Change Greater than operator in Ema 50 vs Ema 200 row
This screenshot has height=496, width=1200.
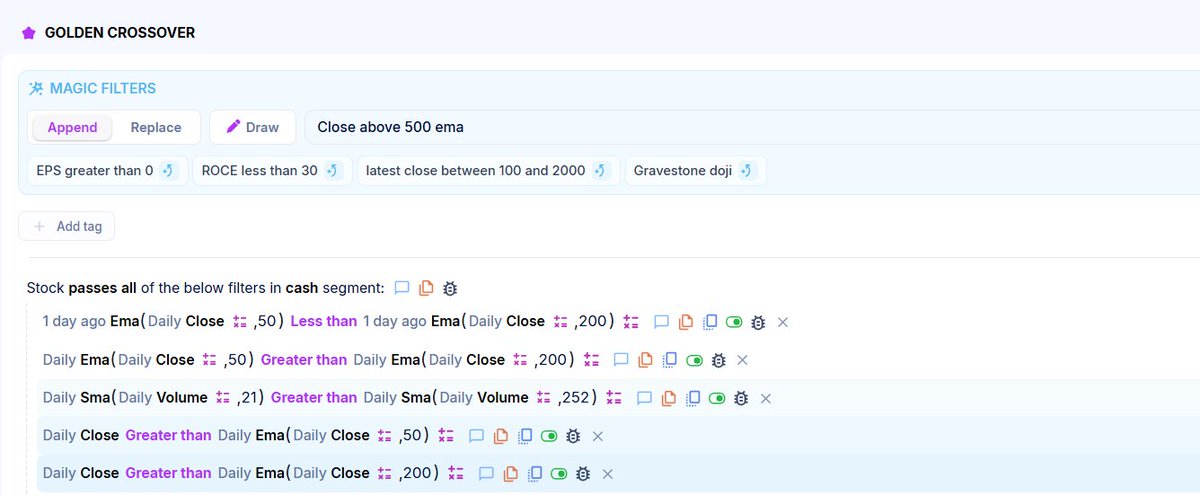pos(304,359)
